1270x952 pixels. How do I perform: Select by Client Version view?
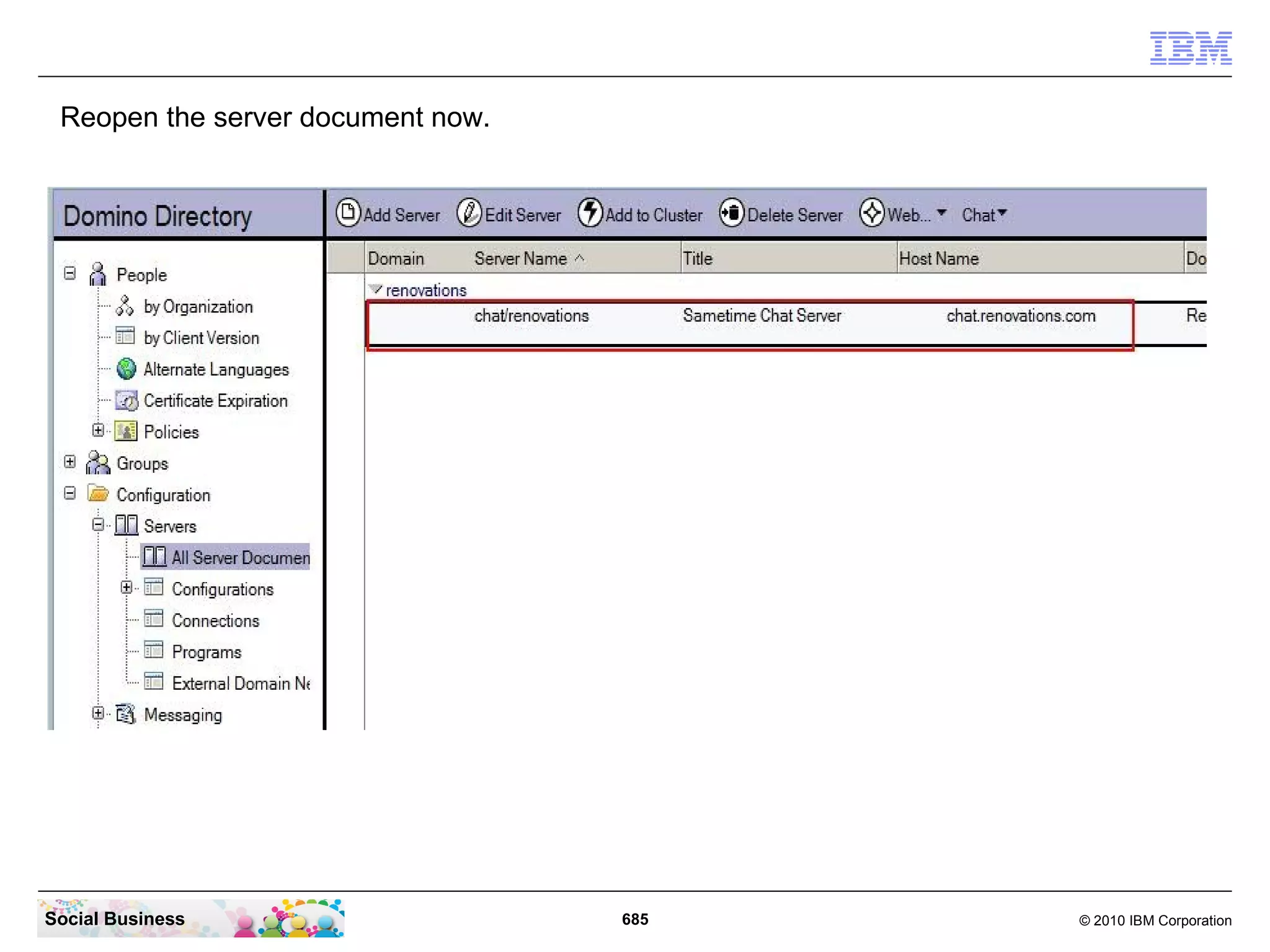(202, 338)
